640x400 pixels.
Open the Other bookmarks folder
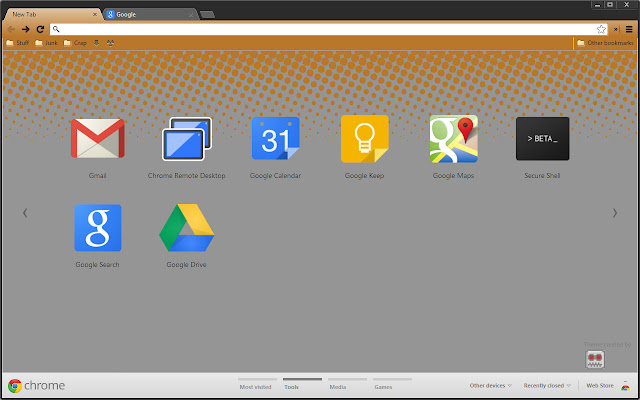click(605, 43)
